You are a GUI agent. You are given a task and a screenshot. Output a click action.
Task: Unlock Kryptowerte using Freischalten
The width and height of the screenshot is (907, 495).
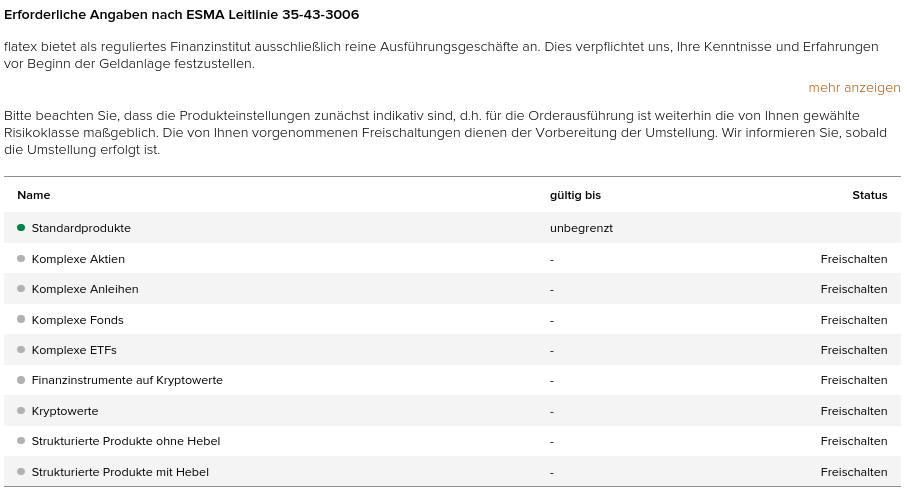point(853,411)
